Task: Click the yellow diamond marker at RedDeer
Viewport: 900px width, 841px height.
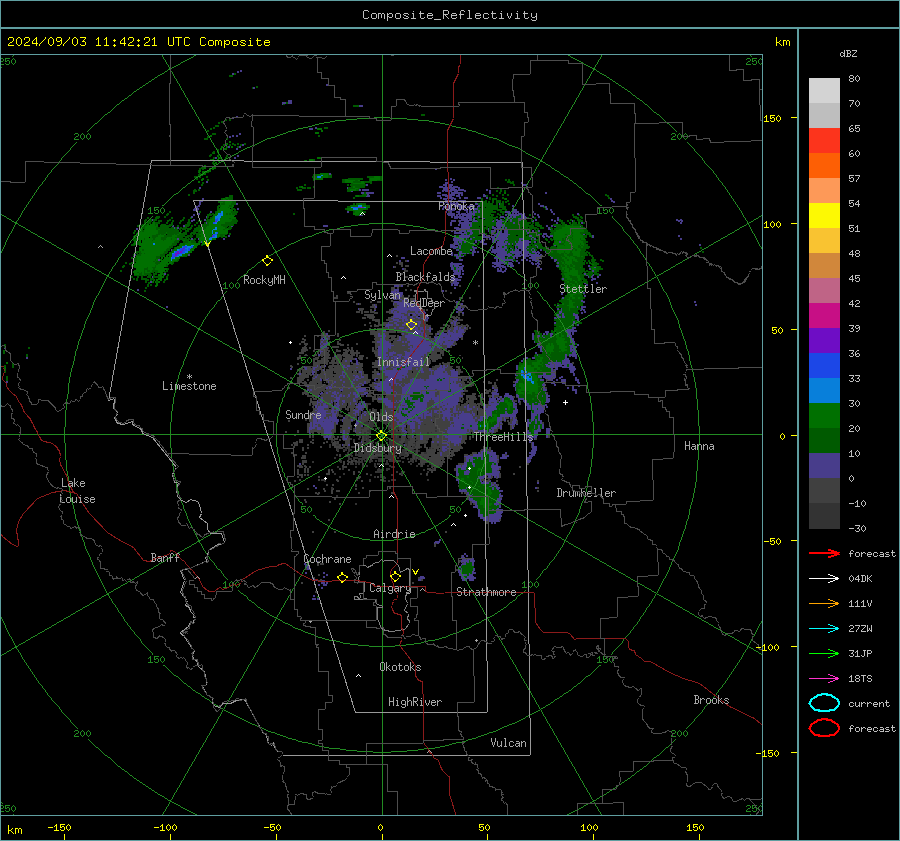Action: click(x=411, y=325)
